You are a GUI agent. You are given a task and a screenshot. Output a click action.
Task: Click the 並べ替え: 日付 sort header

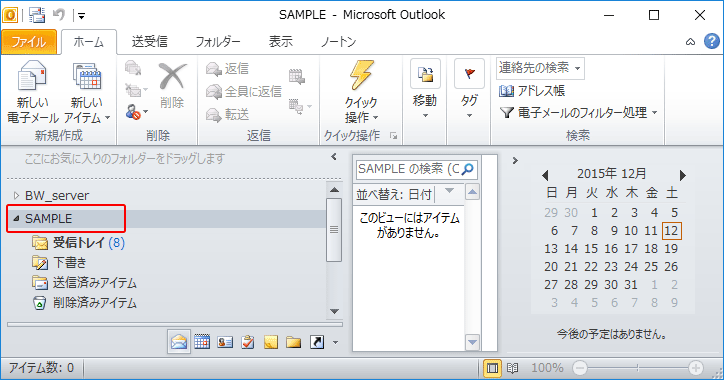[x=394, y=194]
